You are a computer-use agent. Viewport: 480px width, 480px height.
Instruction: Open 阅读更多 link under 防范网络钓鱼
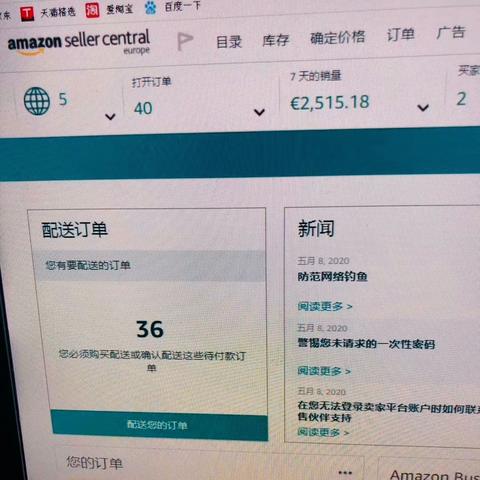325,306
